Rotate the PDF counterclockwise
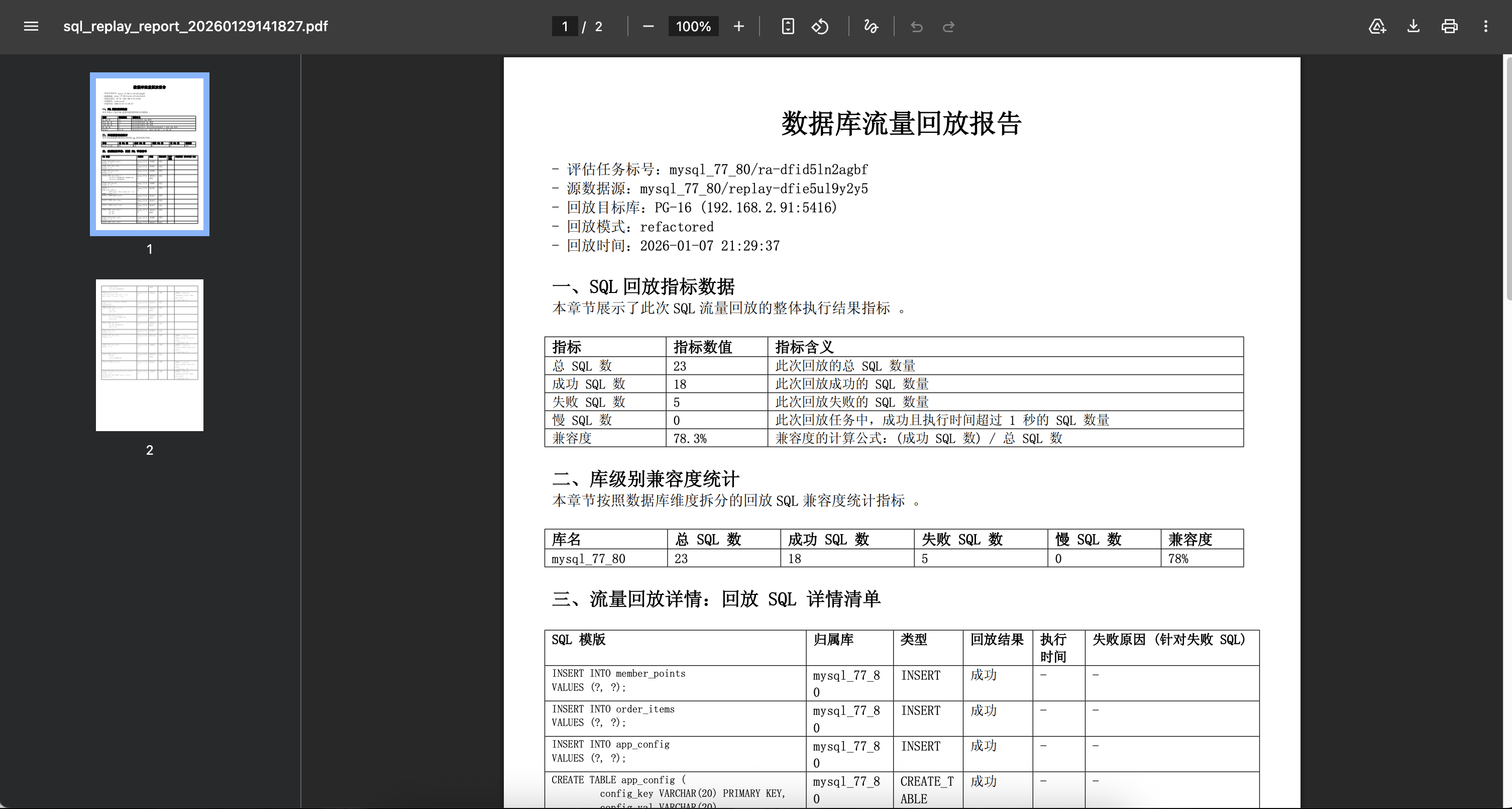Image resolution: width=1512 pixels, height=809 pixels. point(820,27)
